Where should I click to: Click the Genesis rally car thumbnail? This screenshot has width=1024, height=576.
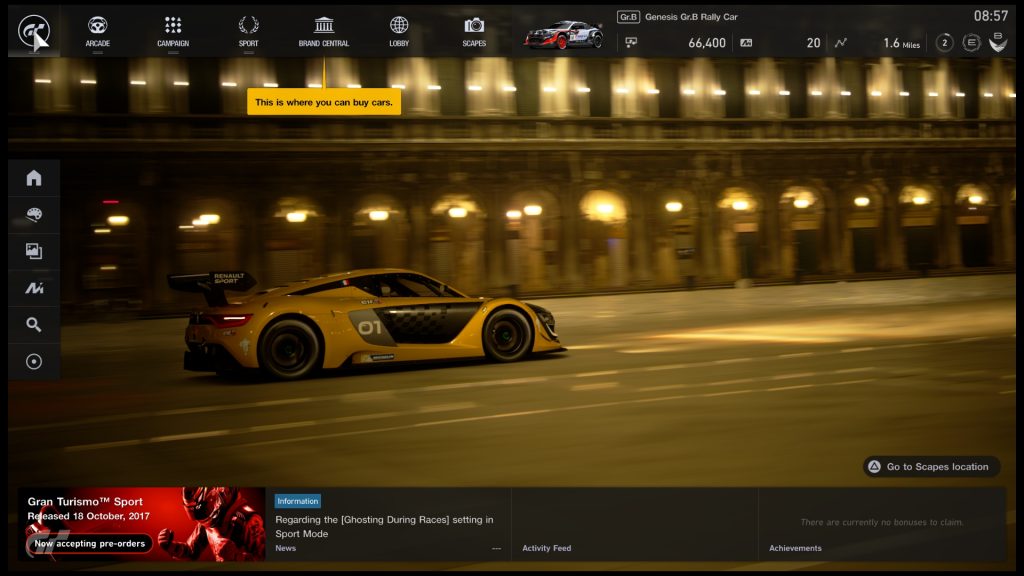[563, 35]
